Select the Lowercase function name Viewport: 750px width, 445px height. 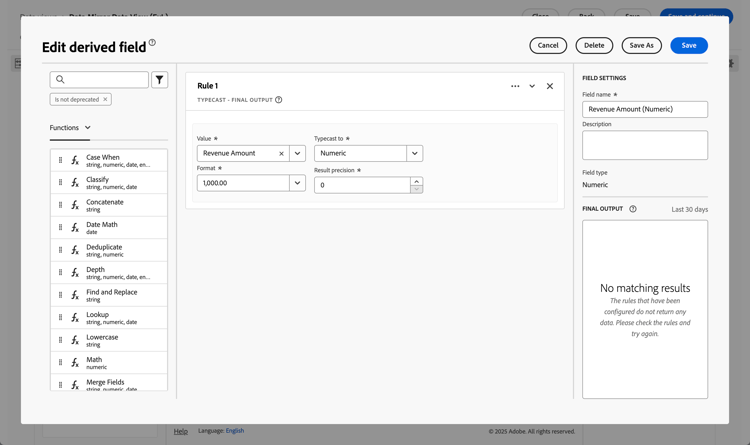[102, 337]
